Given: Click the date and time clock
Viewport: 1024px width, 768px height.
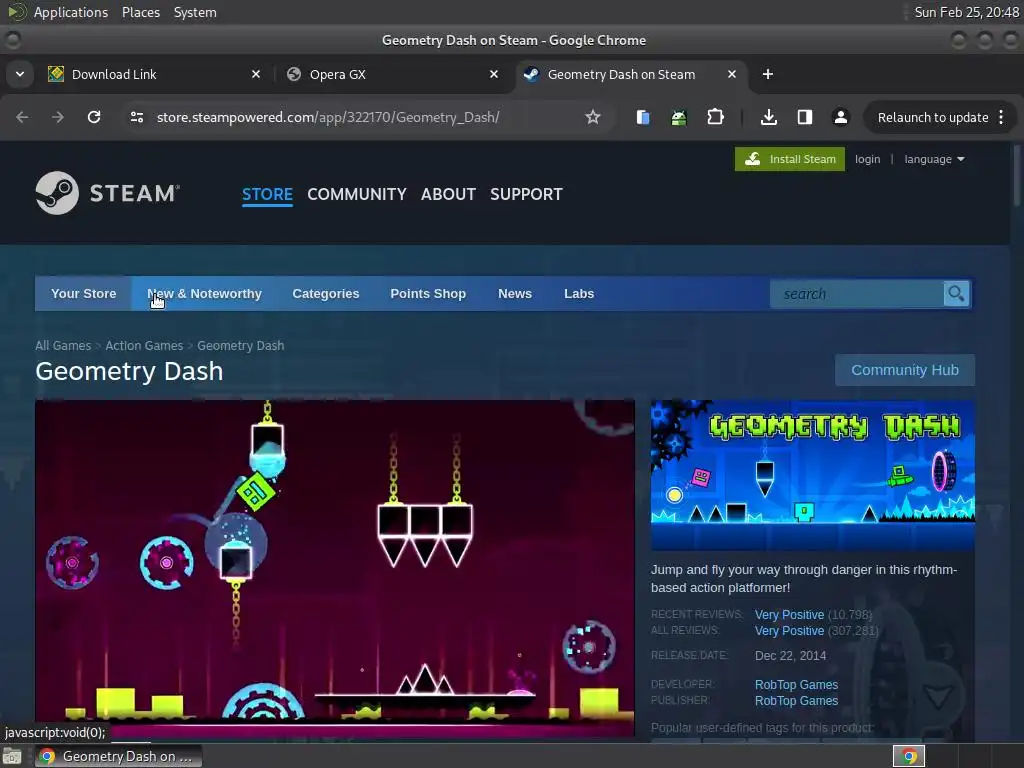Looking at the screenshot, I should pyautogui.click(x=967, y=12).
